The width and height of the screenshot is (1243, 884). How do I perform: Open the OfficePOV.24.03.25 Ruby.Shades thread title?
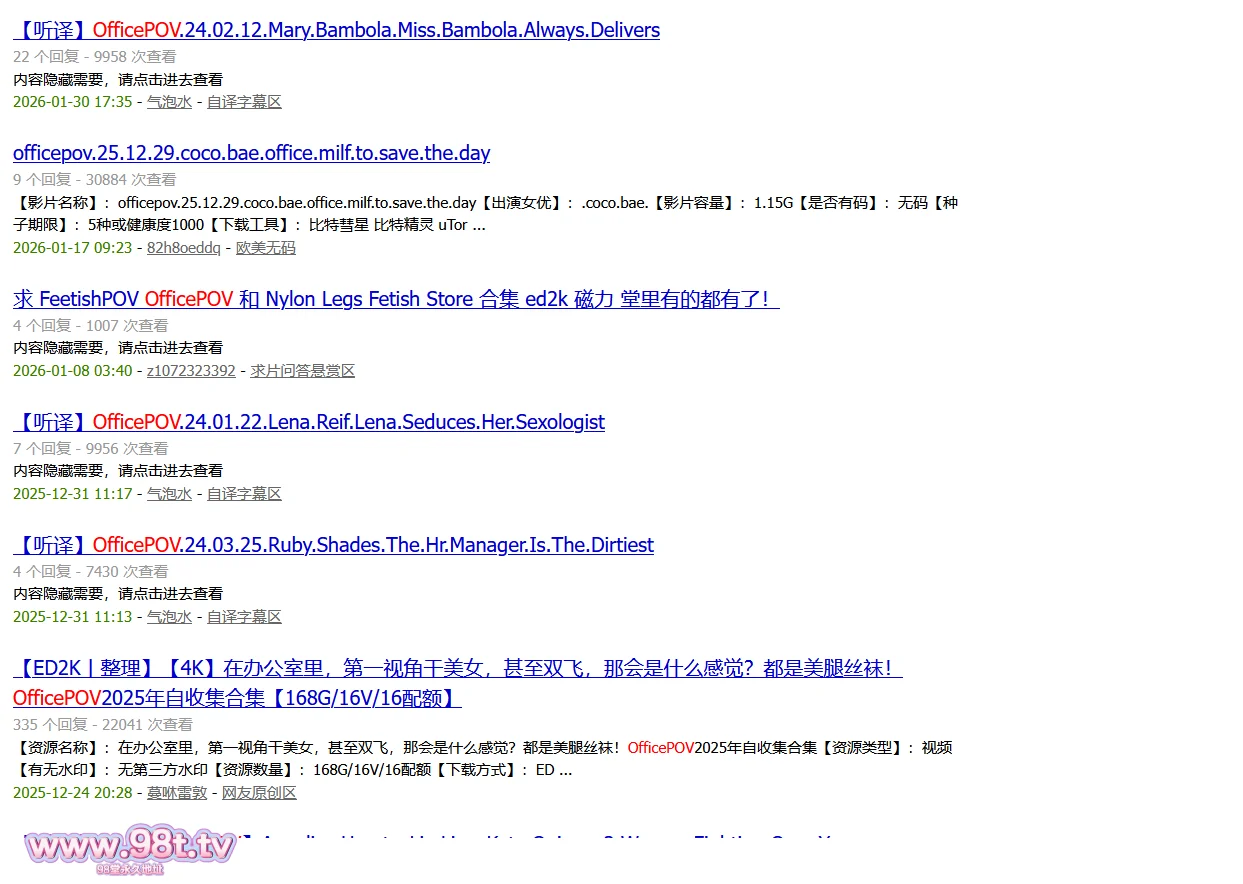333,545
